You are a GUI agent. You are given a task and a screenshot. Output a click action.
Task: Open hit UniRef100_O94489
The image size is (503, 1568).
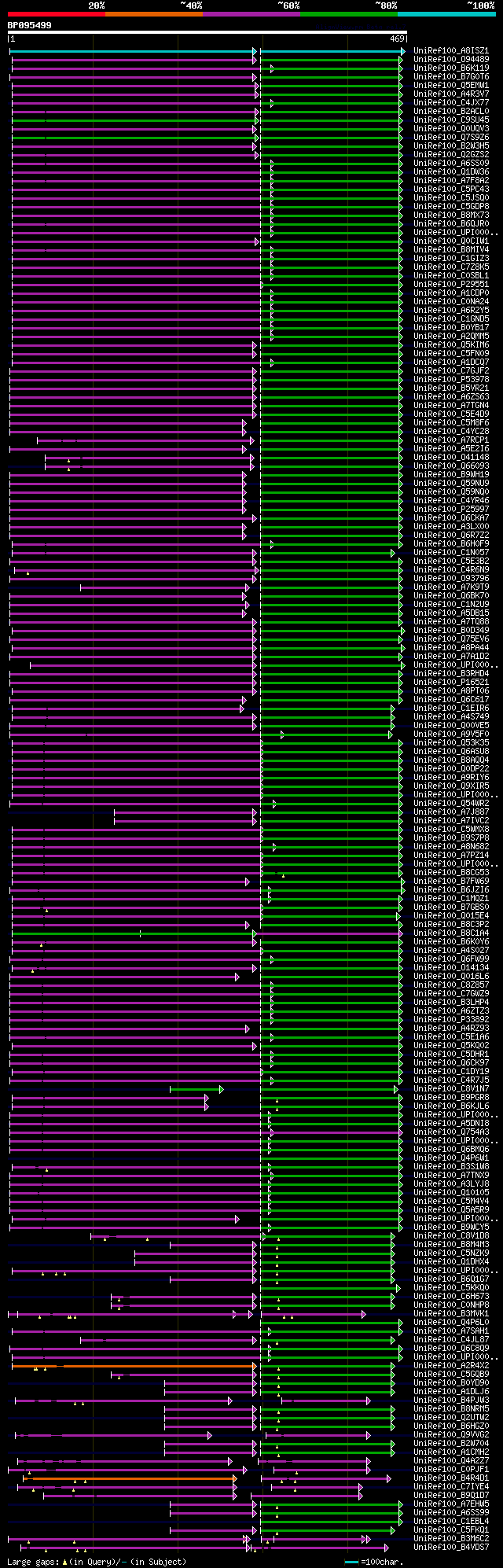coord(451,59)
